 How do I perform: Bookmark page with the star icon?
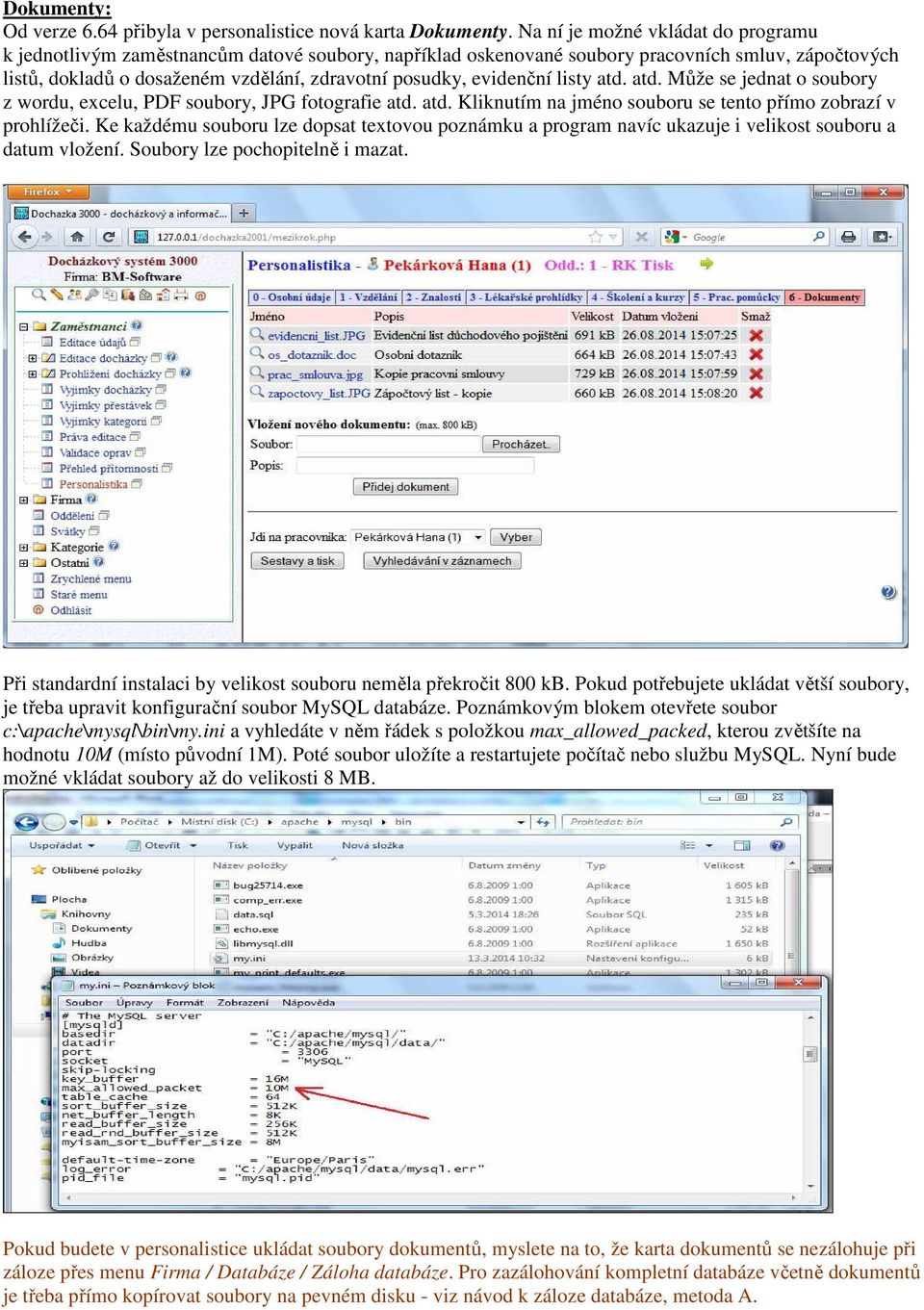(596, 236)
